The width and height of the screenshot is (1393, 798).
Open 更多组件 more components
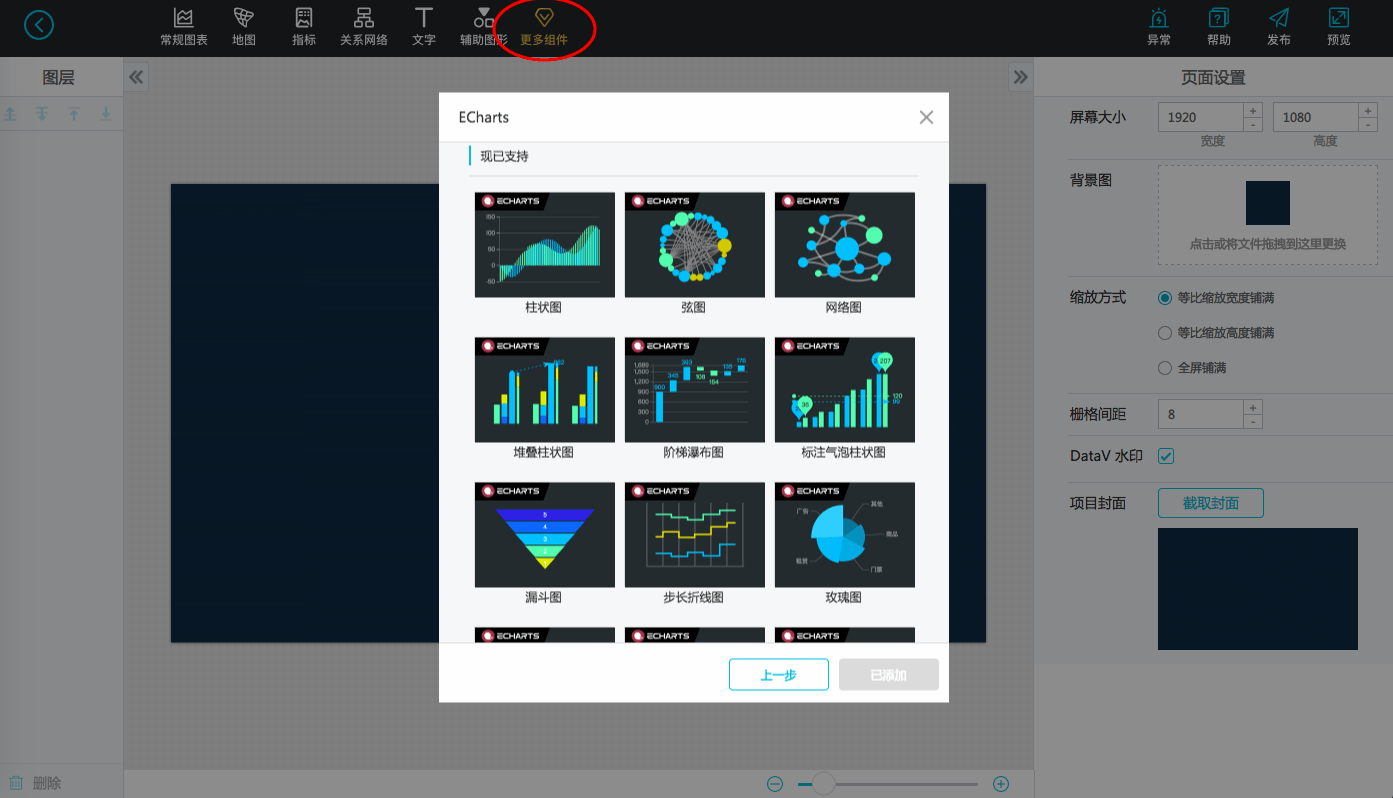point(544,27)
